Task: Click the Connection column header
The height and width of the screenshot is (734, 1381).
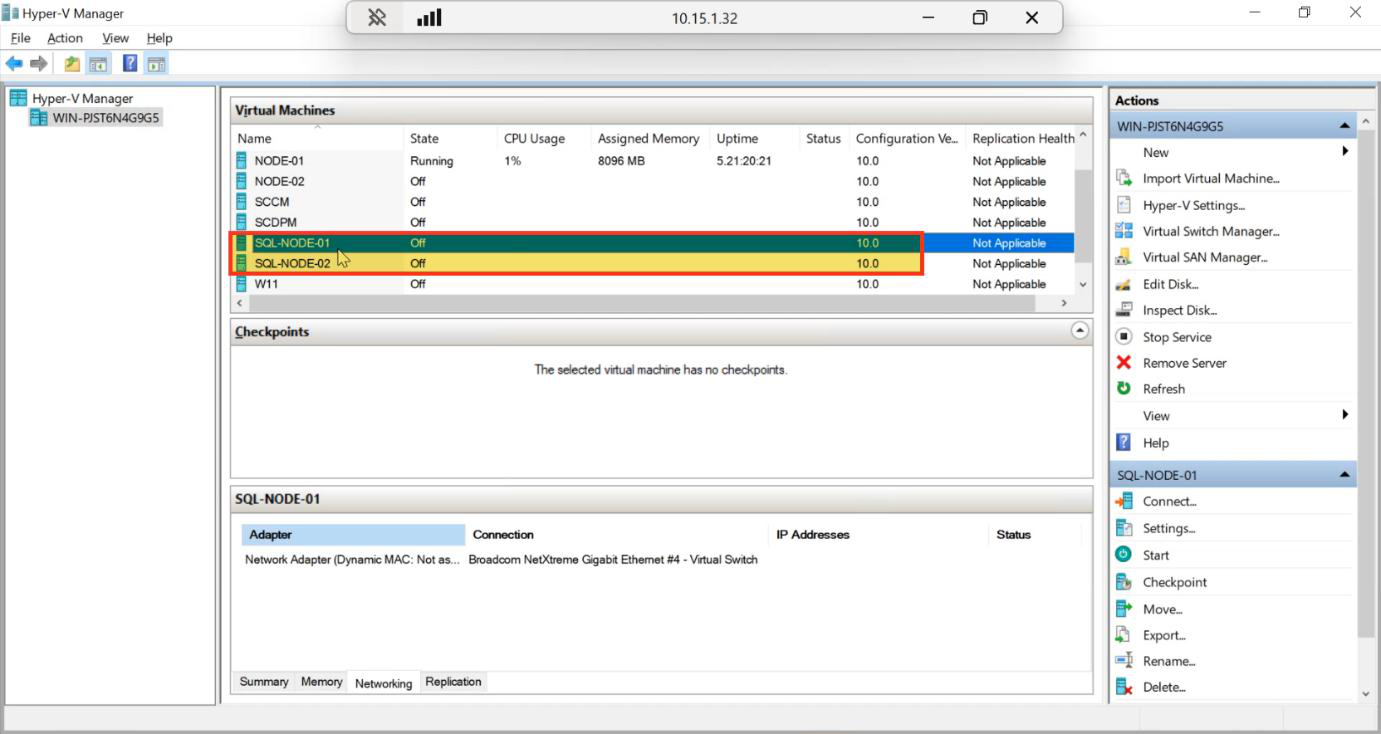Action: click(x=617, y=535)
